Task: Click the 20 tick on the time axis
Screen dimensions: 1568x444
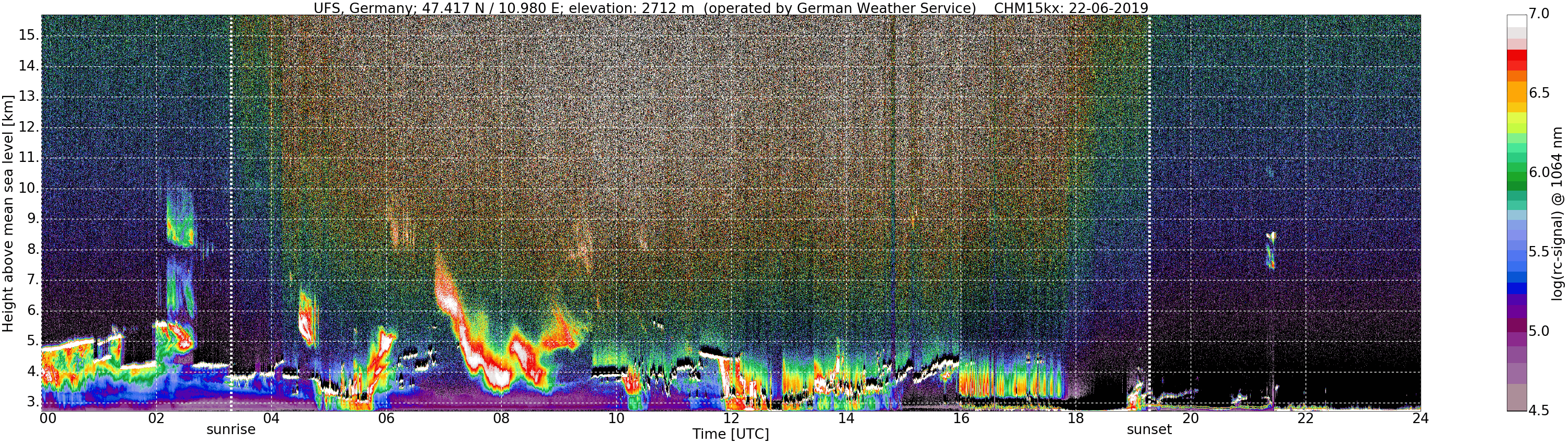Action: coord(1191,418)
